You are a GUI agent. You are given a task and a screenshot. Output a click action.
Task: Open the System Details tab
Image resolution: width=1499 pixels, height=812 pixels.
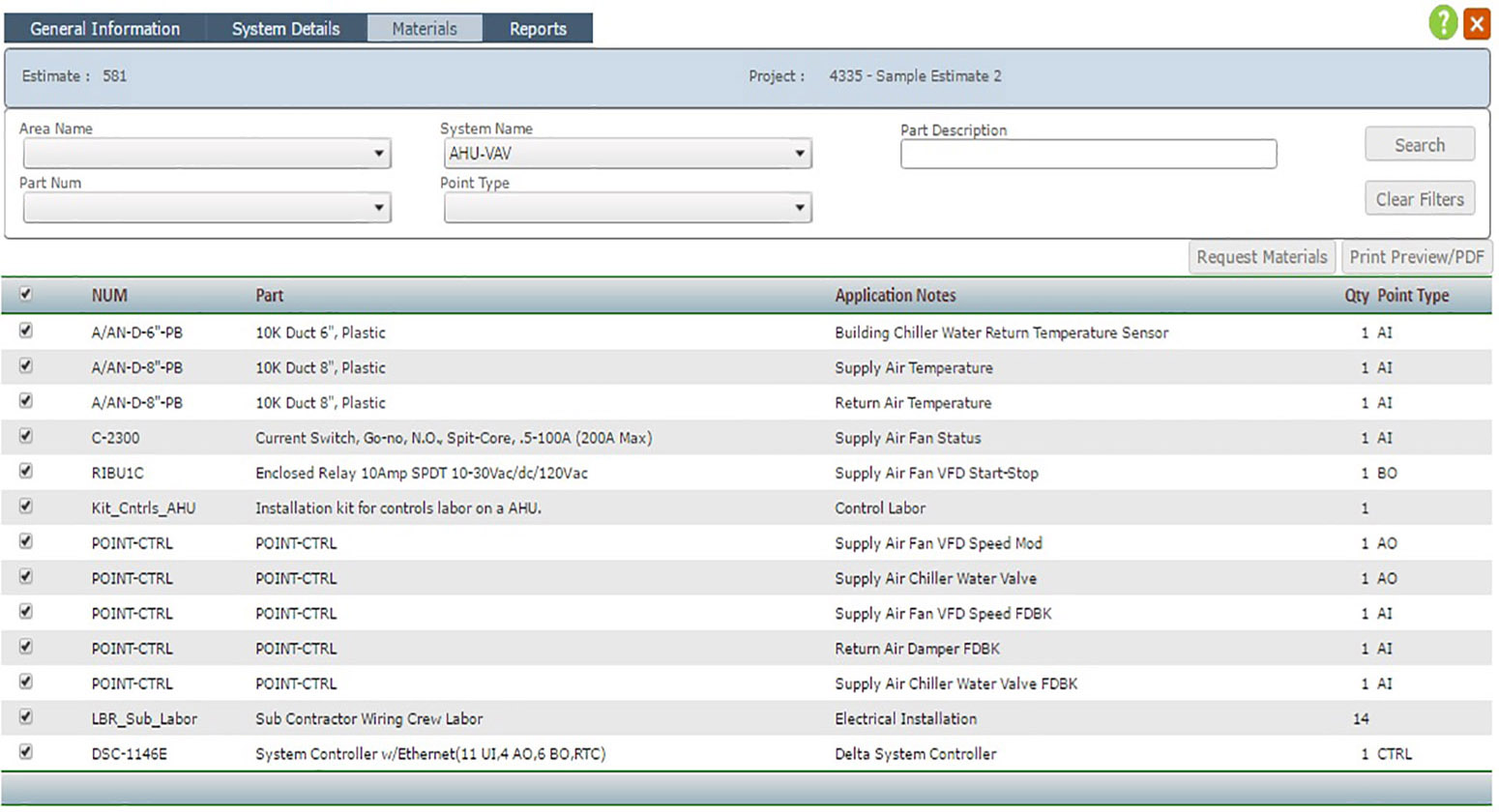(285, 29)
